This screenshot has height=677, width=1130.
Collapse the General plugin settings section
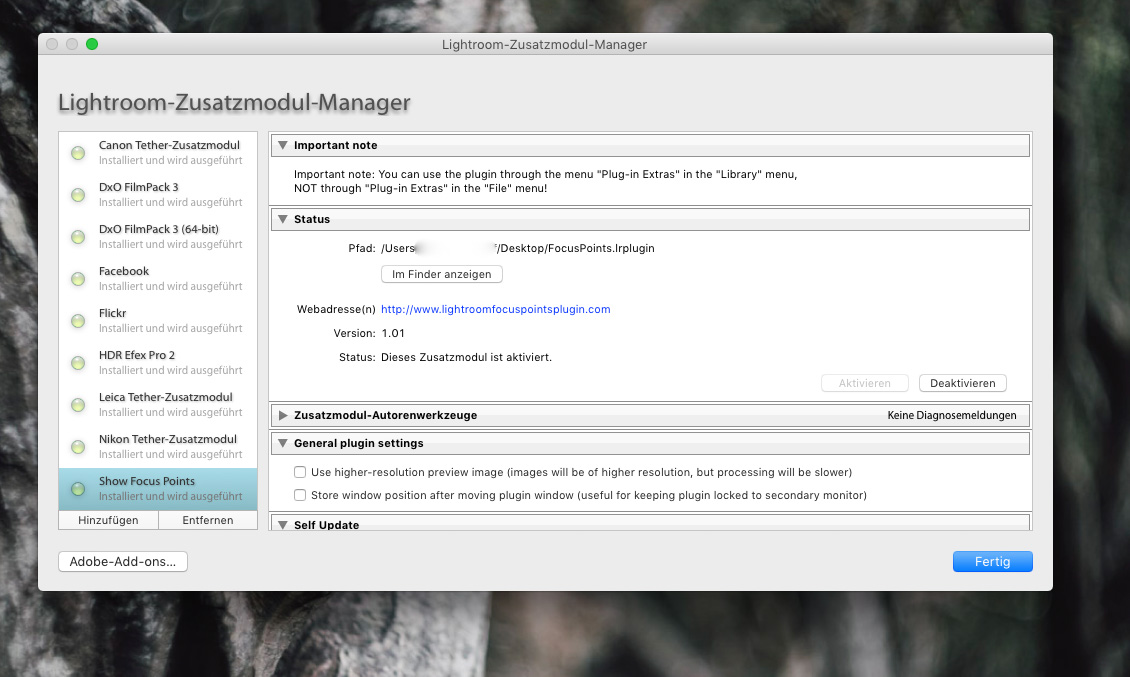[x=283, y=443]
